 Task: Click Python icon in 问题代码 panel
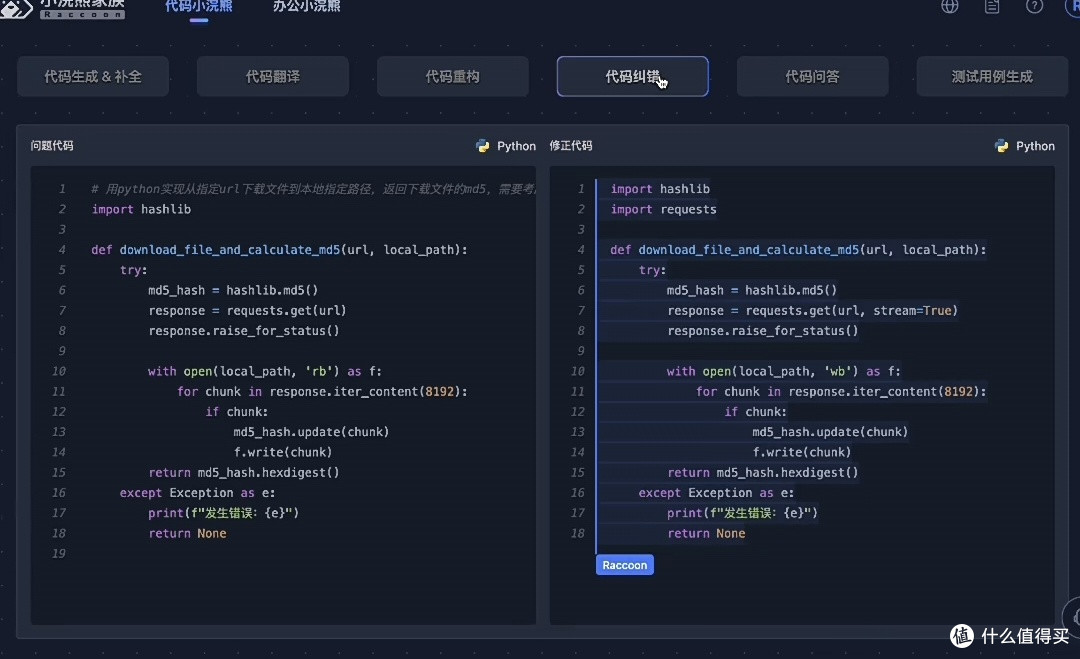[483, 146]
